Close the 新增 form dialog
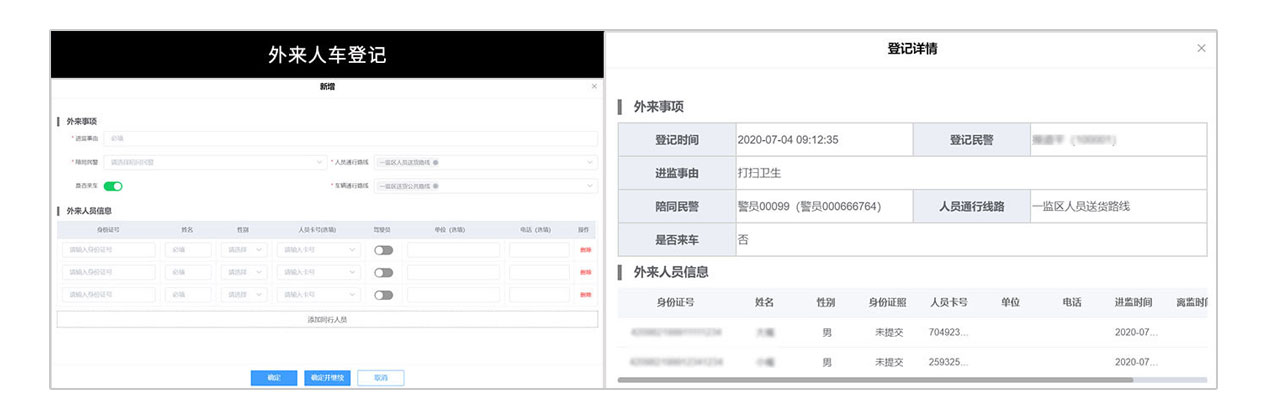 coord(593,87)
